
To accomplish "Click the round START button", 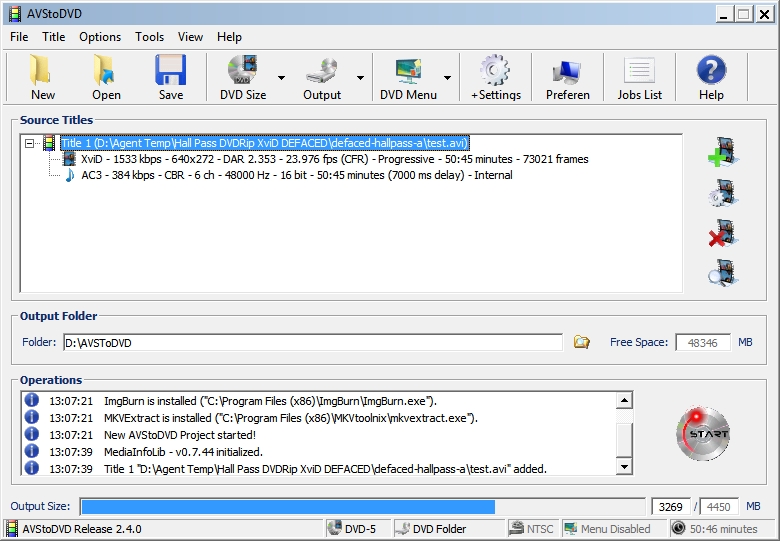I will tap(703, 434).
